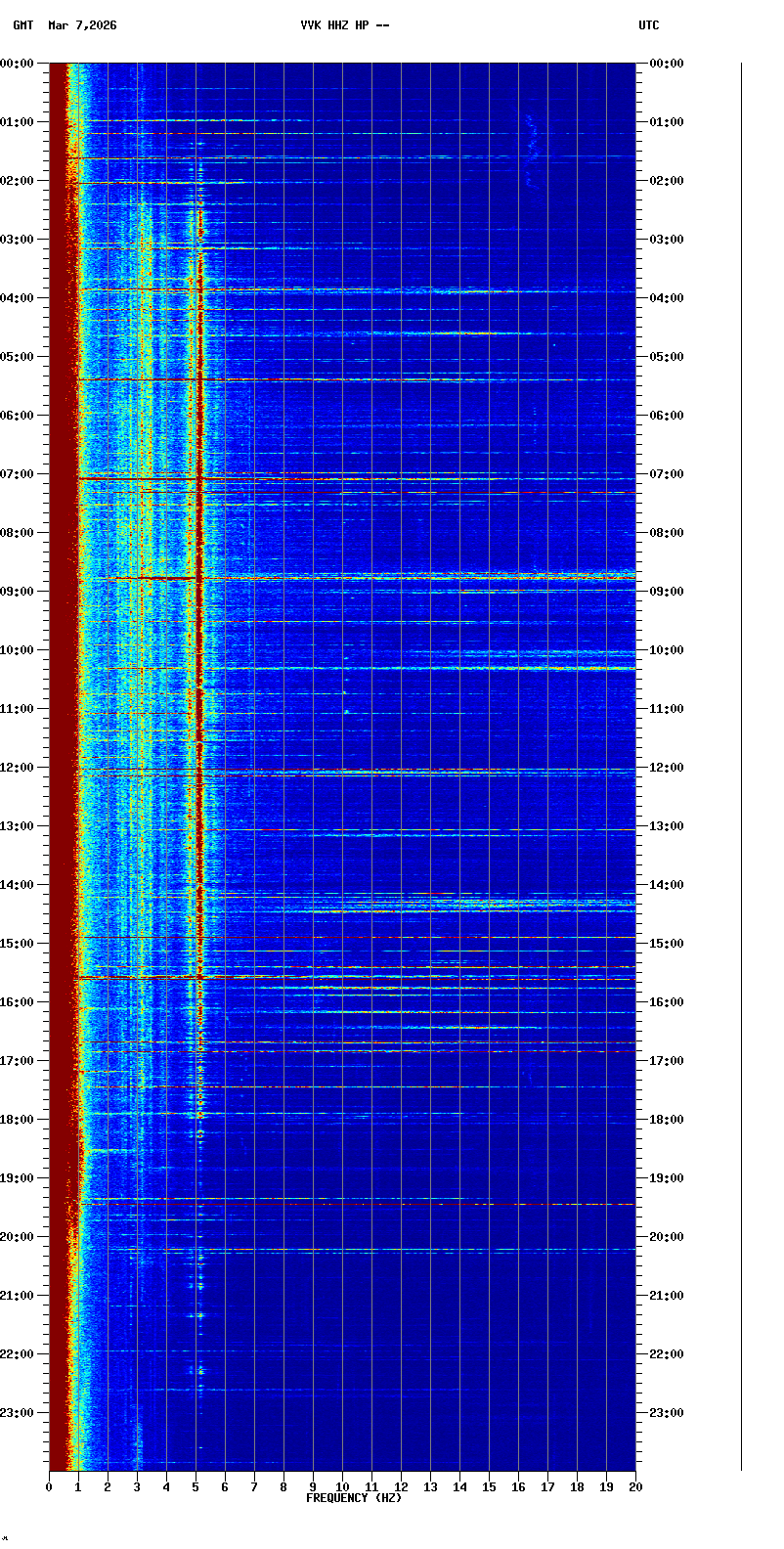
Task: Click the 5 tick label on frequency axis
Action: pyautogui.click(x=196, y=1487)
